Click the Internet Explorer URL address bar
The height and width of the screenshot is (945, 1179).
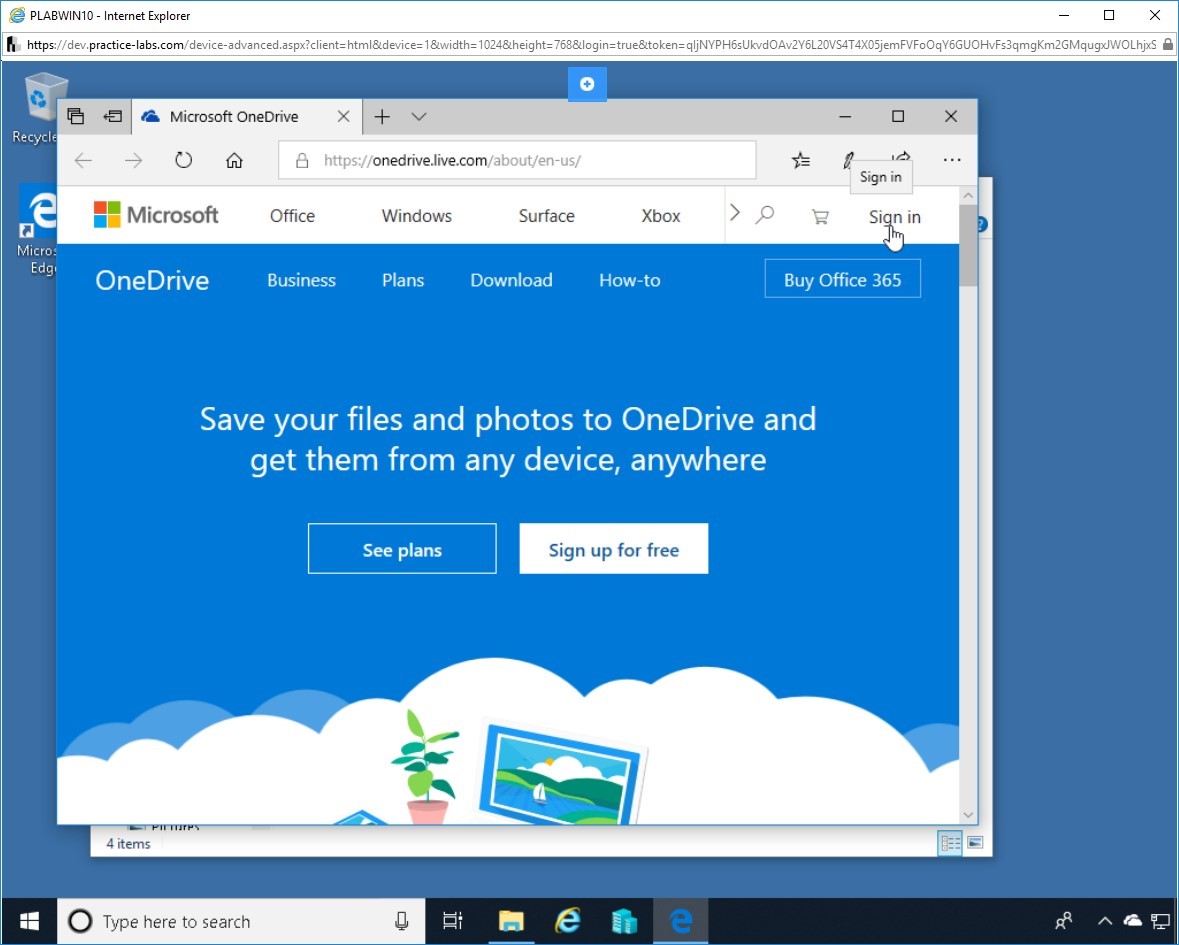click(x=591, y=45)
